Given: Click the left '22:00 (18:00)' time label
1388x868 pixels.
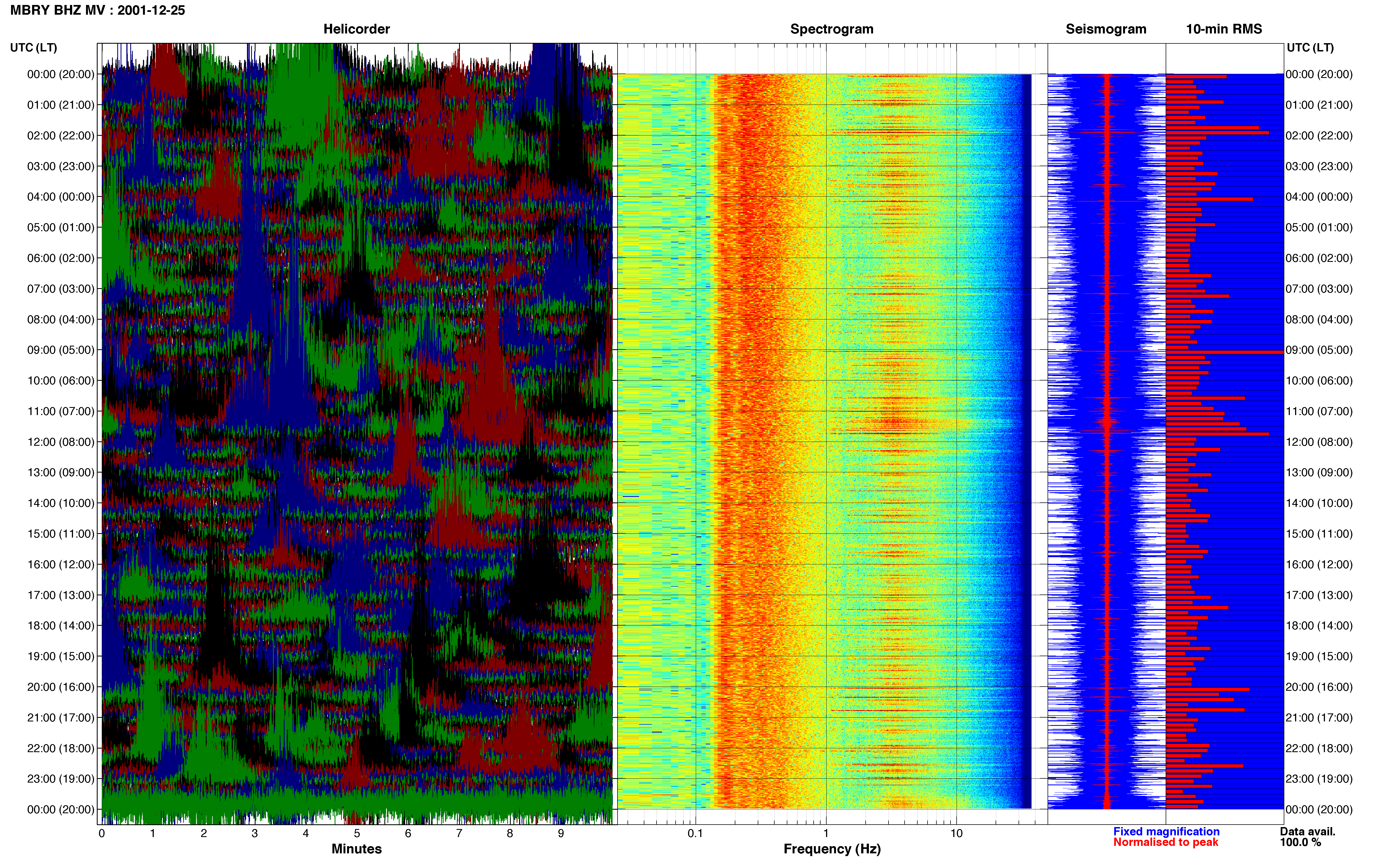Looking at the screenshot, I should click(x=61, y=748).
